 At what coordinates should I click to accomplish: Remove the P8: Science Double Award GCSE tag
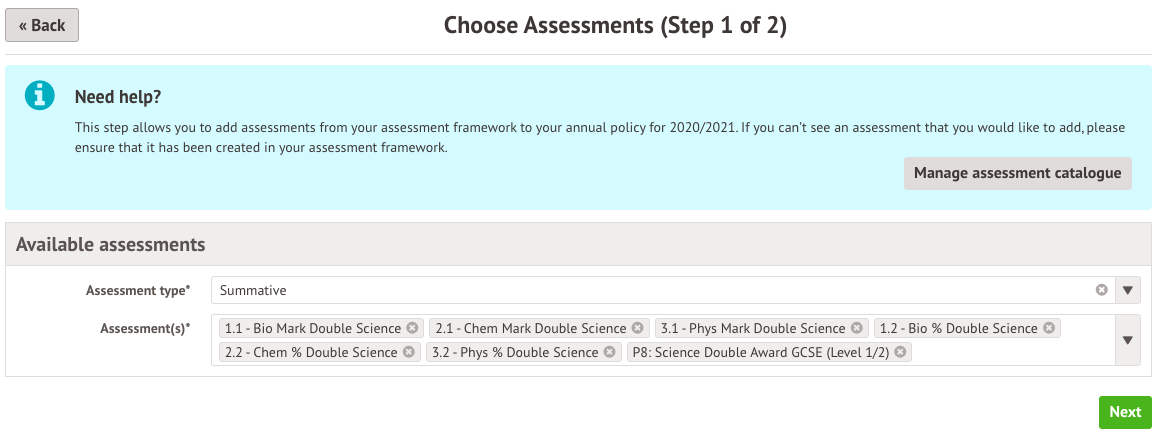900,352
